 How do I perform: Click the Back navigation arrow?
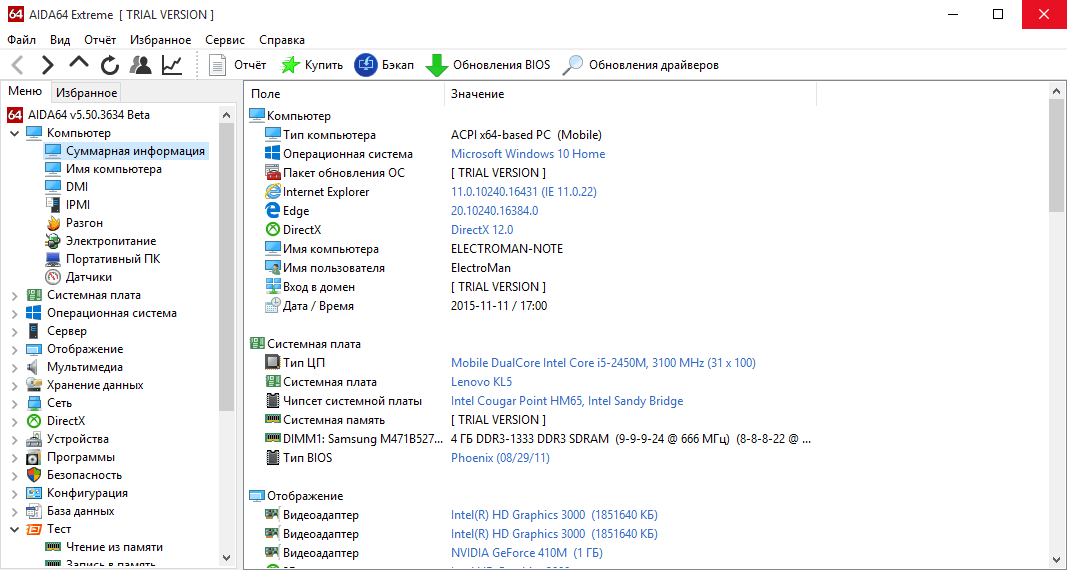pos(18,65)
